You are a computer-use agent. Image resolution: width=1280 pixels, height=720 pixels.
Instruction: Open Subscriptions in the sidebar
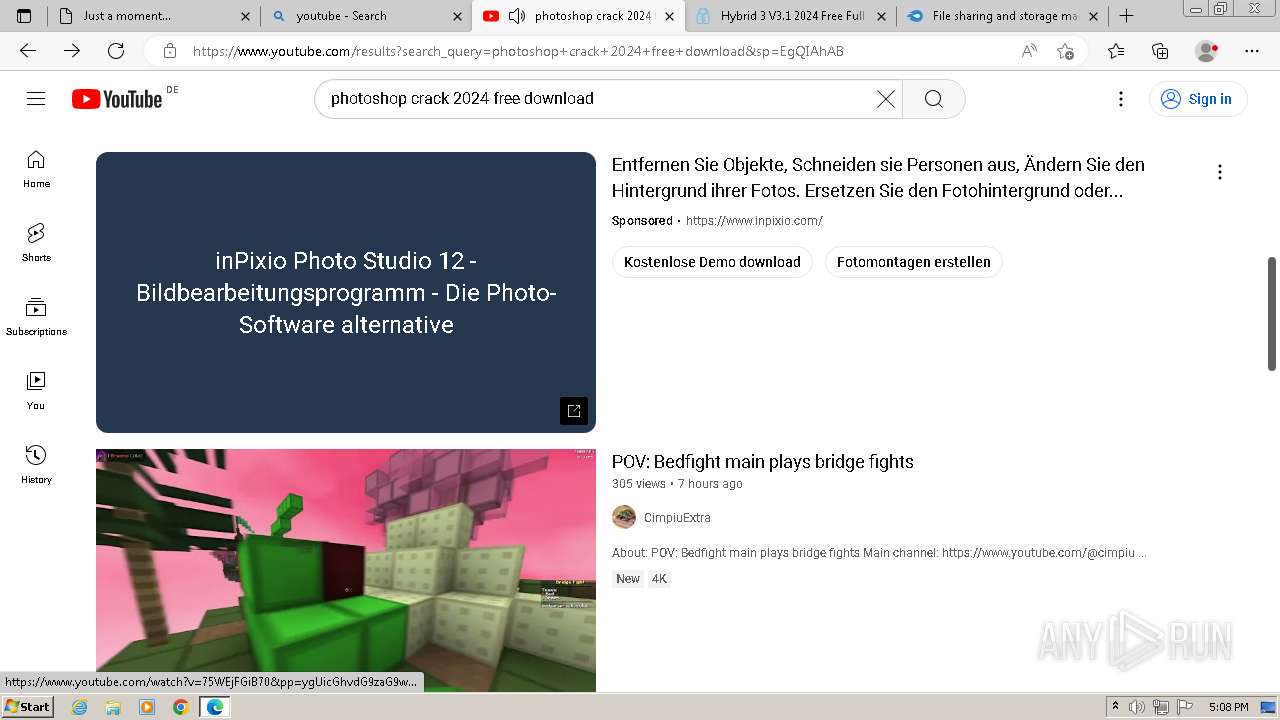36,317
